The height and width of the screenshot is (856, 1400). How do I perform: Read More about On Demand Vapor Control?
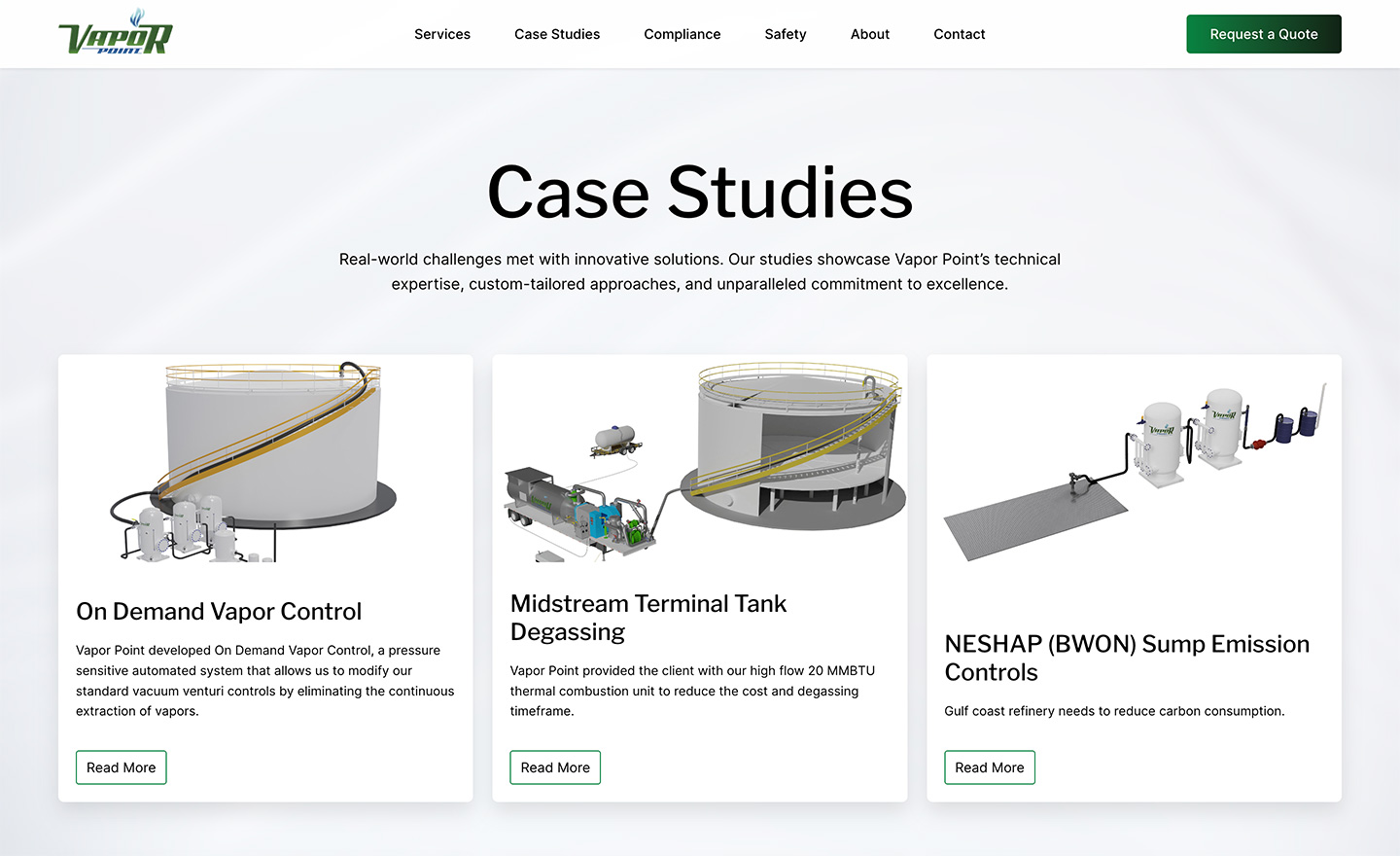click(121, 767)
